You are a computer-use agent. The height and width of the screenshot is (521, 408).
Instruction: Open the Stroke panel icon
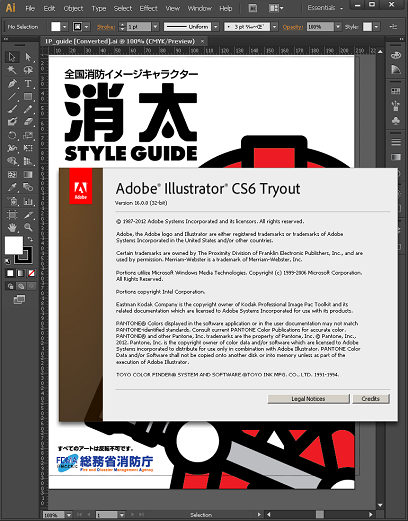point(396,142)
